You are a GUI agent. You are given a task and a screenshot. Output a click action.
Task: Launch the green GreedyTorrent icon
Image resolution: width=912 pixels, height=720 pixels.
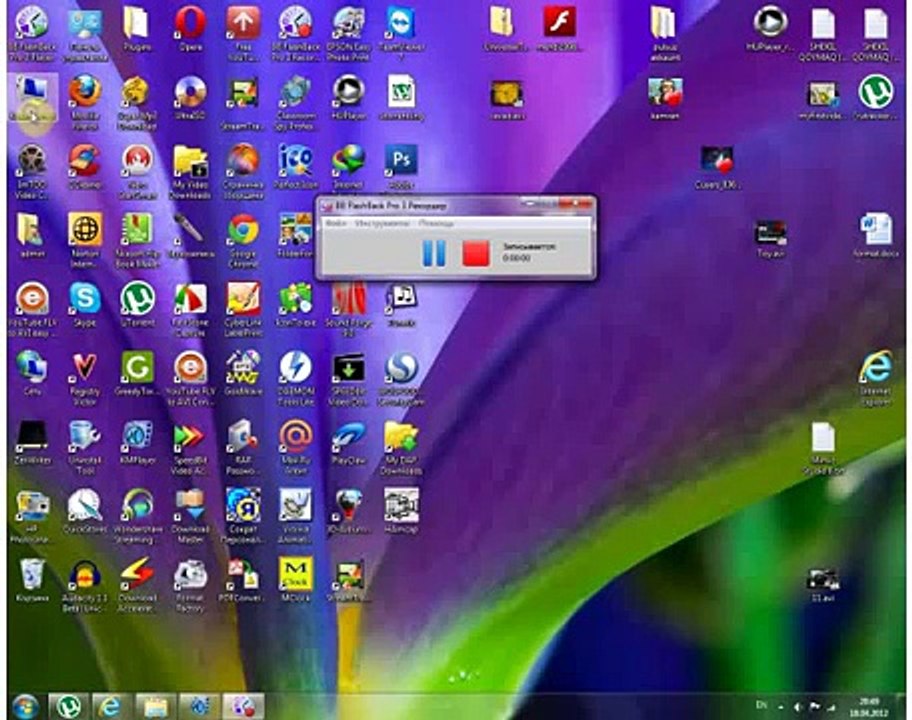(x=137, y=373)
